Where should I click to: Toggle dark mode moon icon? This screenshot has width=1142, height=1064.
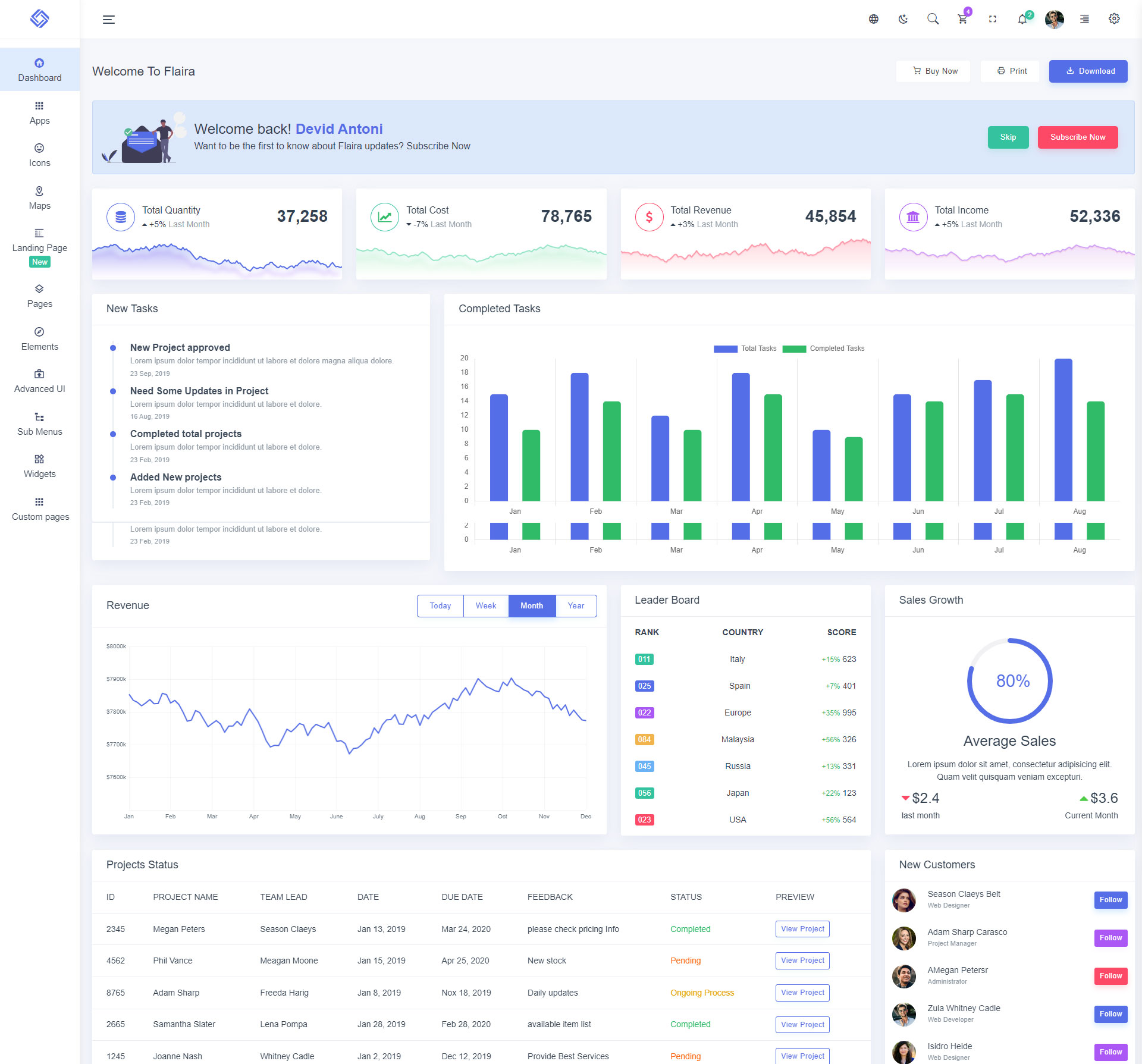903,19
